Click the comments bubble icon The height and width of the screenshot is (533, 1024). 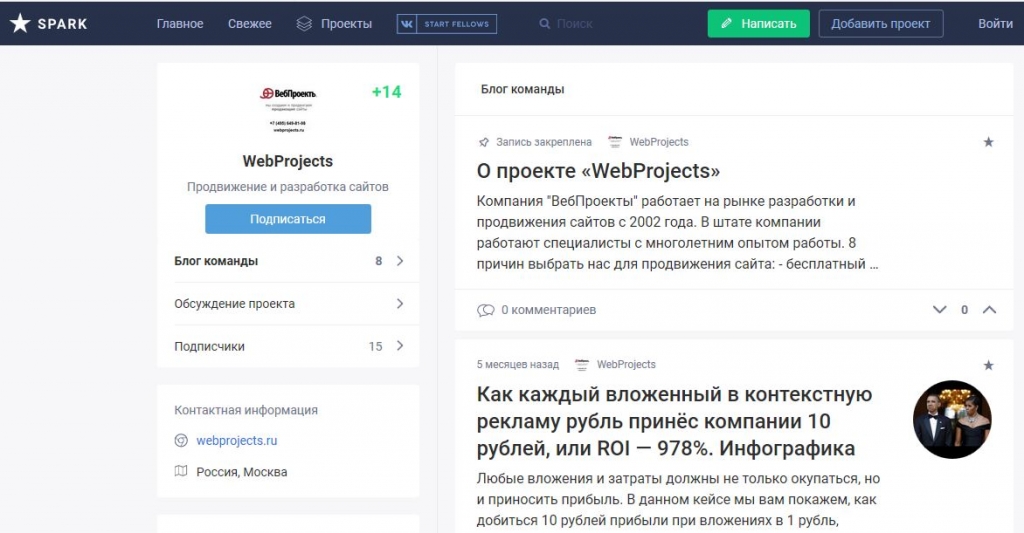point(485,310)
